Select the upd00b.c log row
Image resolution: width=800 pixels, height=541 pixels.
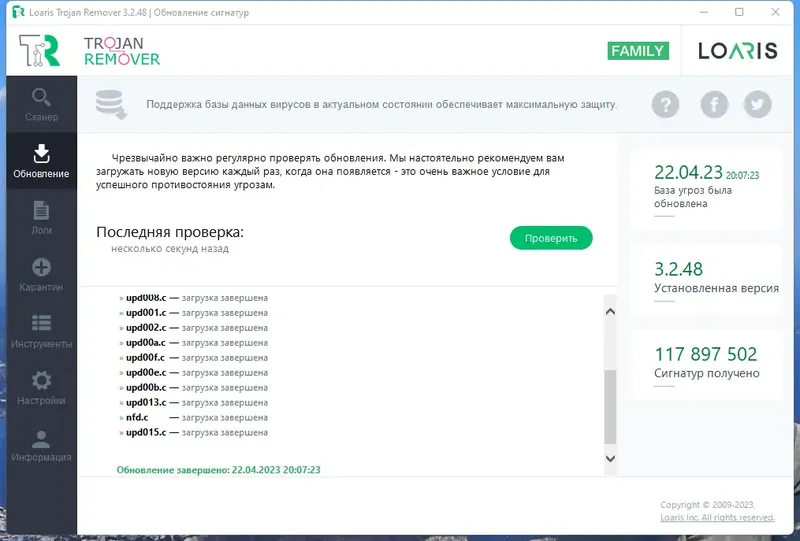tap(193, 387)
